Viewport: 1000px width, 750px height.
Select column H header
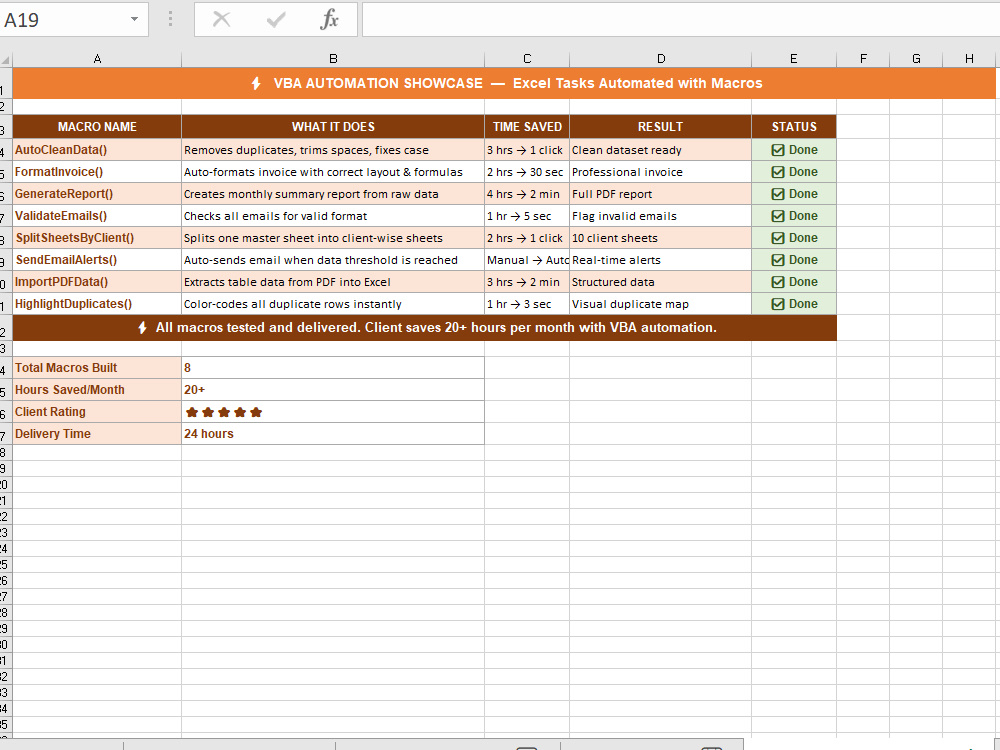969,59
